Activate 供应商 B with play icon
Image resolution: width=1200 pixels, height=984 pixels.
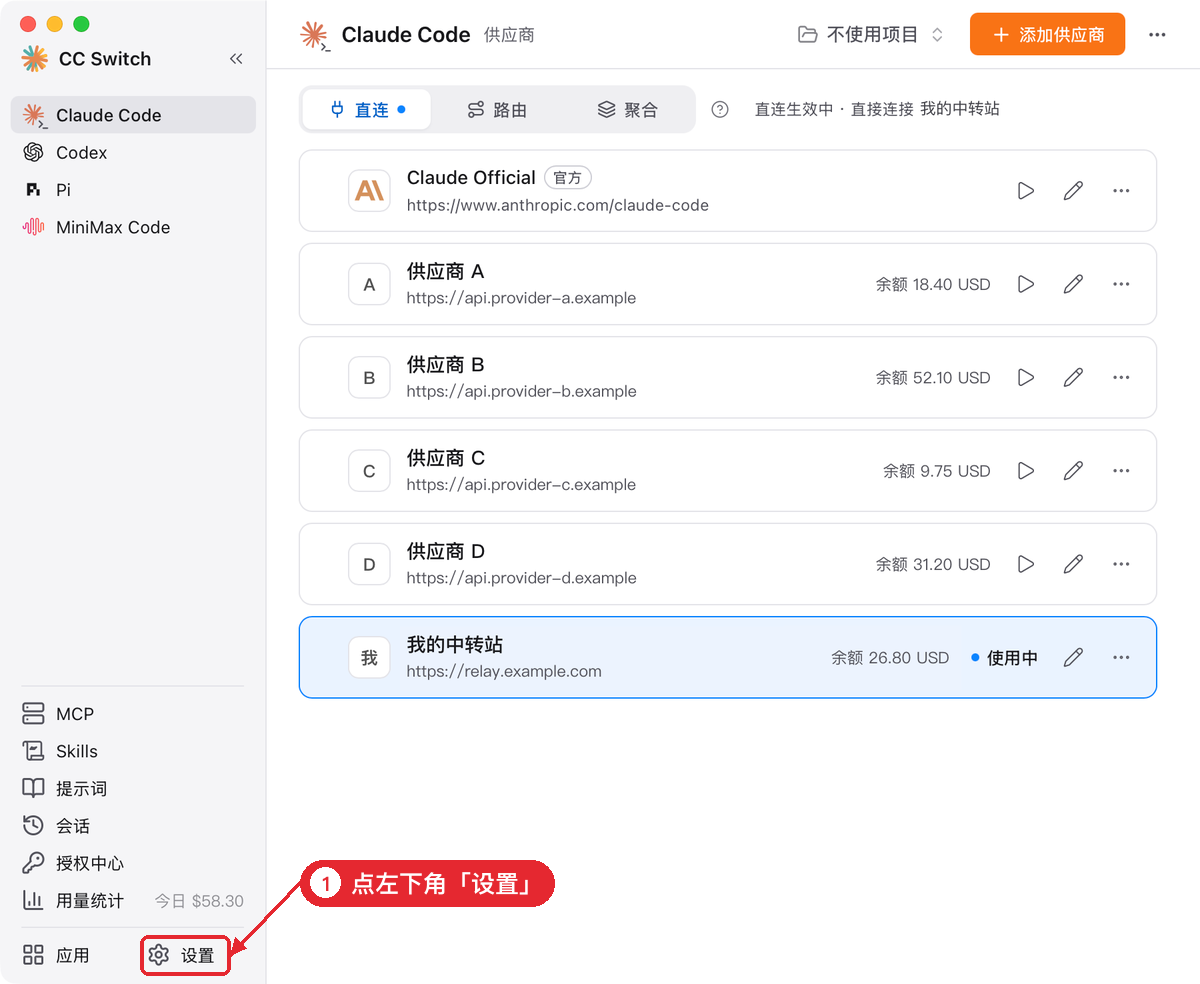click(x=1026, y=377)
